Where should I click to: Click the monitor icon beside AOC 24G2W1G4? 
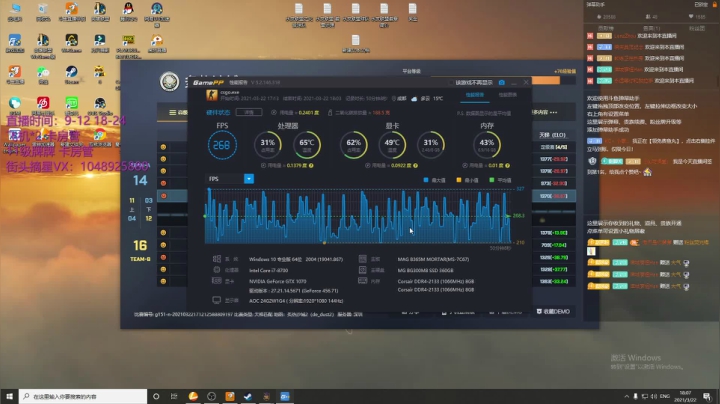pos(217,300)
